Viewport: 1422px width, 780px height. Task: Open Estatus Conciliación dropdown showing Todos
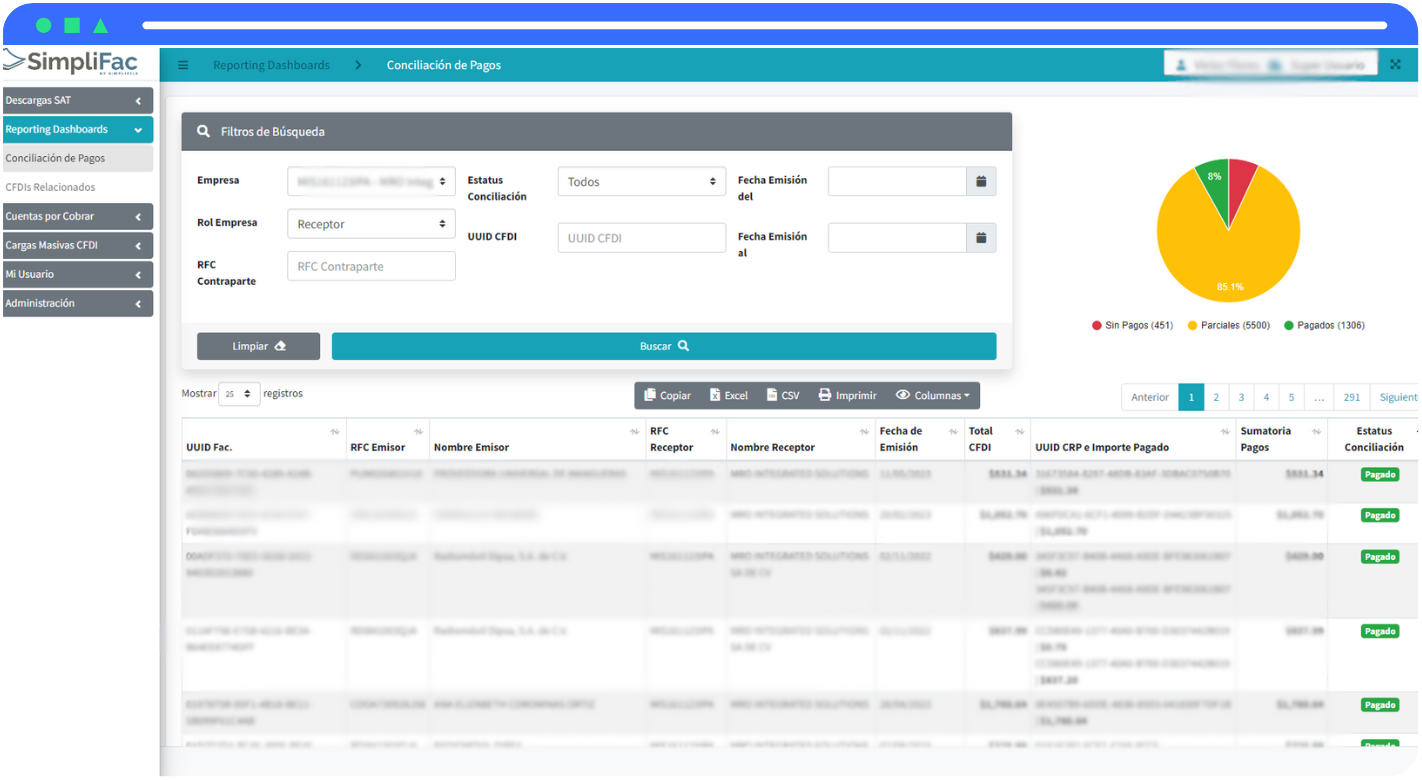(x=641, y=182)
